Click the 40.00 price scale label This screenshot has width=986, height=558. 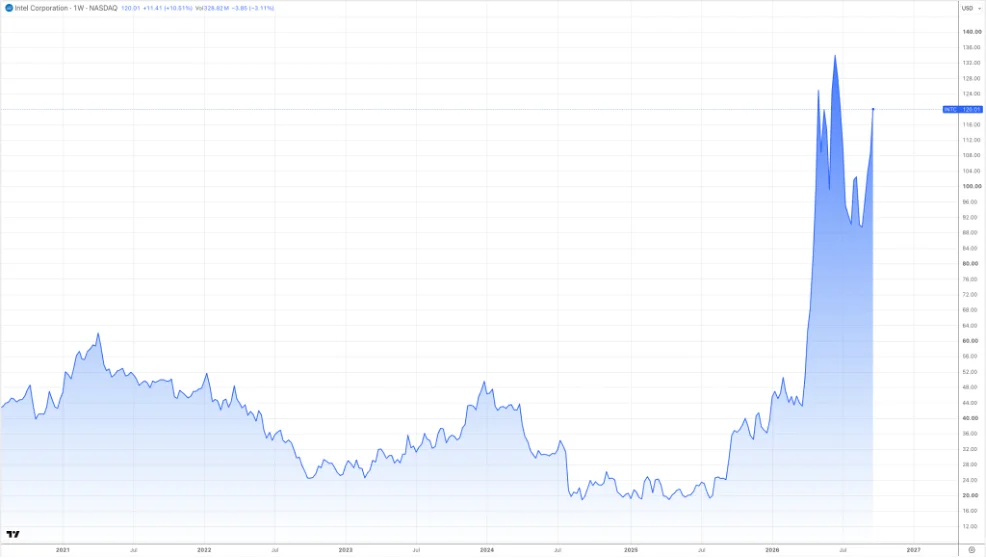971,418
